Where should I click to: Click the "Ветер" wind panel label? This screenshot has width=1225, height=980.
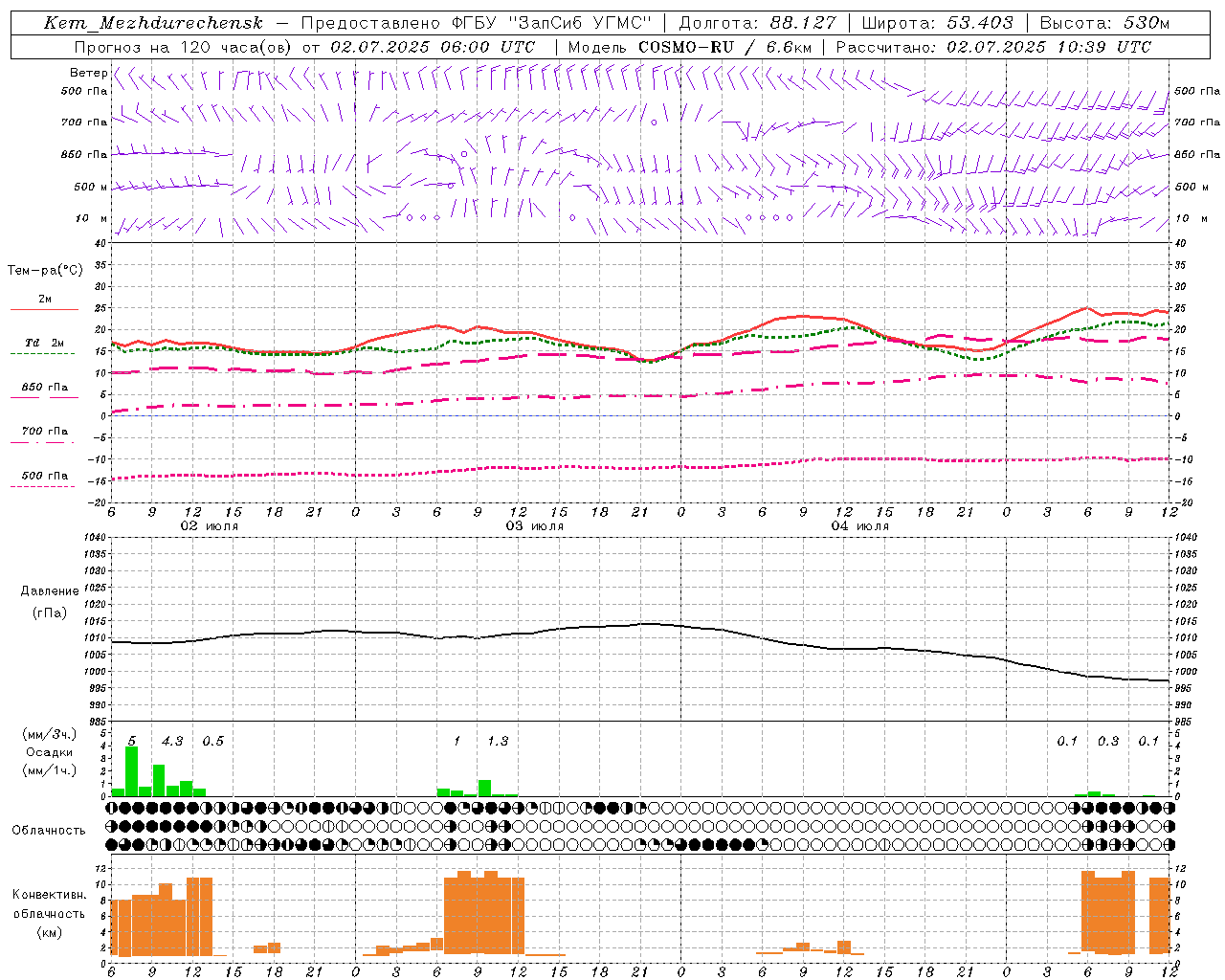(88, 73)
